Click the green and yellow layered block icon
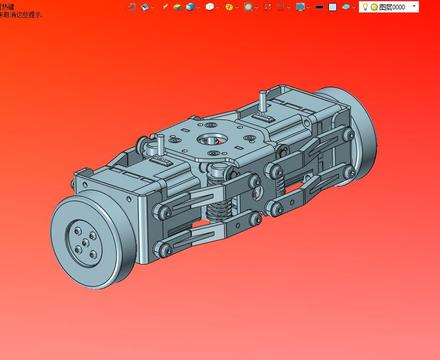 [178, 7]
